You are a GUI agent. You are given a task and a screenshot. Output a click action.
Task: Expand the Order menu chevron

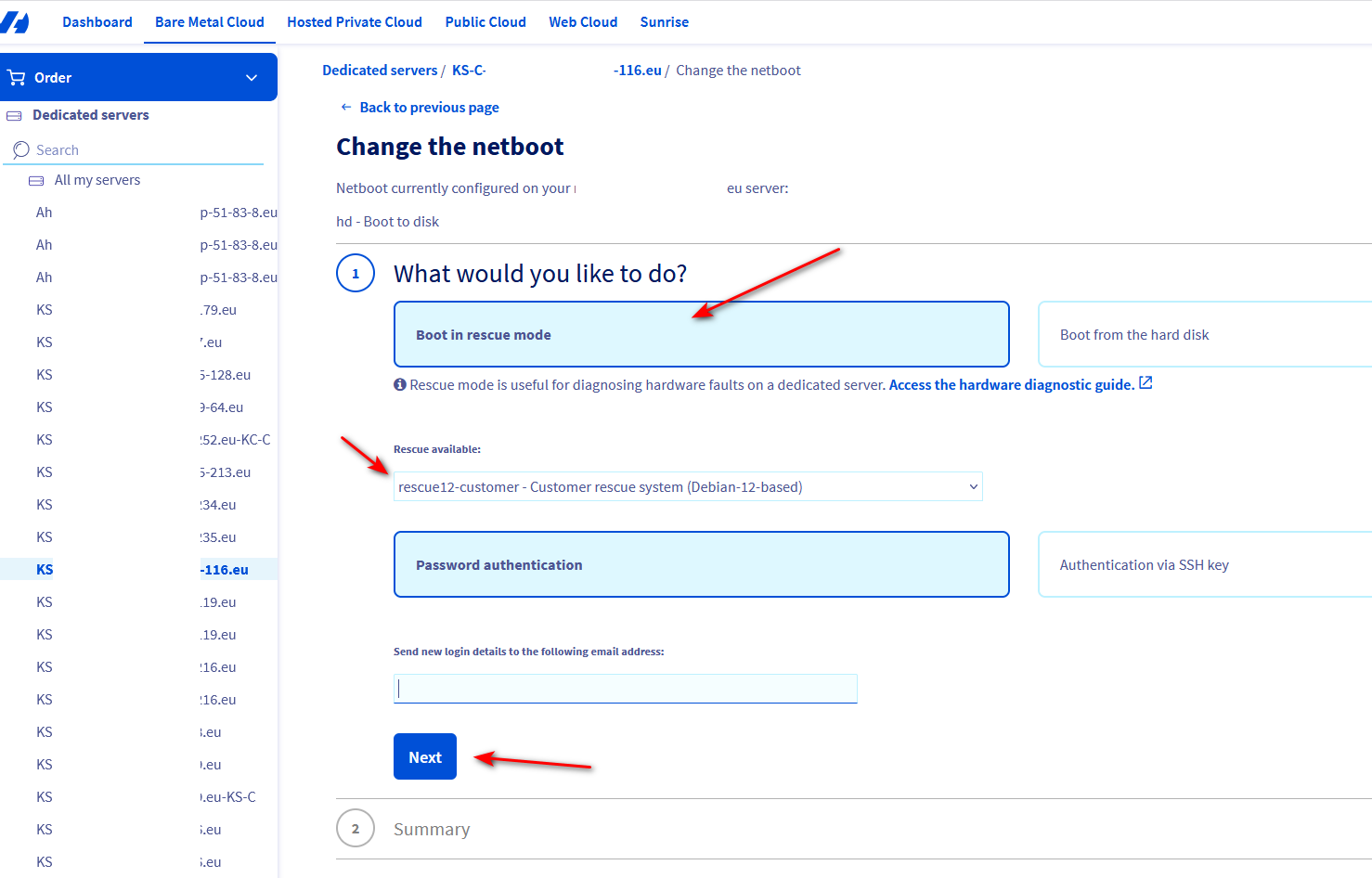coord(252,78)
